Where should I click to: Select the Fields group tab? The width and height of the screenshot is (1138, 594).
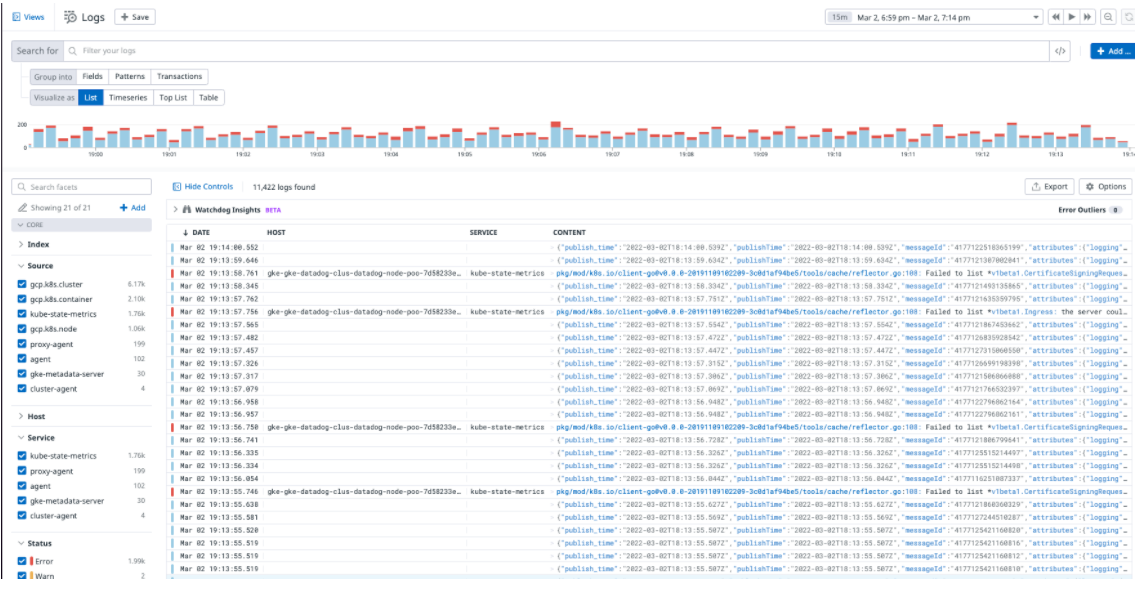[92, 76]
